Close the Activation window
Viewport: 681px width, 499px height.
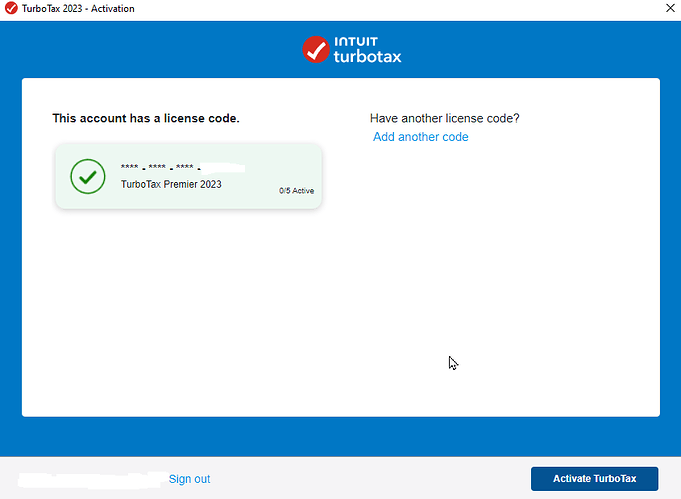click(x=670, y=8)
